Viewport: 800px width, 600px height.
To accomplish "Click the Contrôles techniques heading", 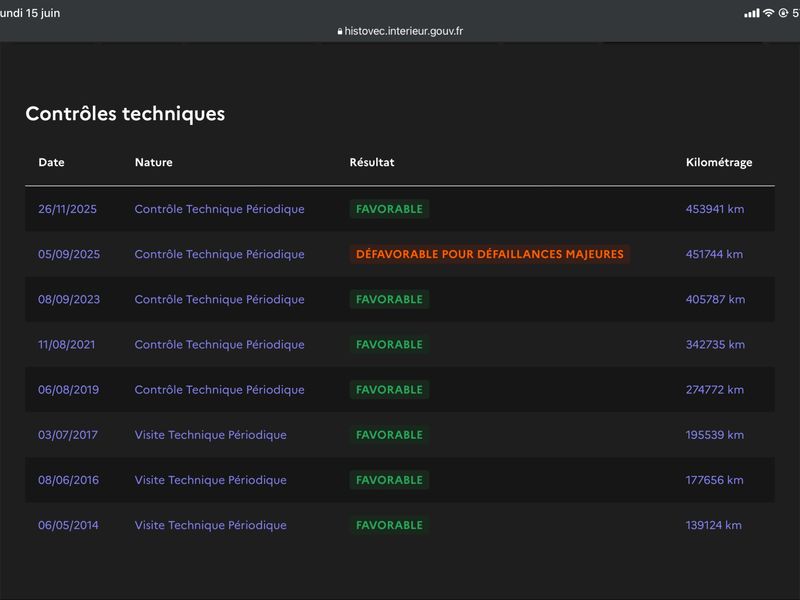I will tap(125, 114).
